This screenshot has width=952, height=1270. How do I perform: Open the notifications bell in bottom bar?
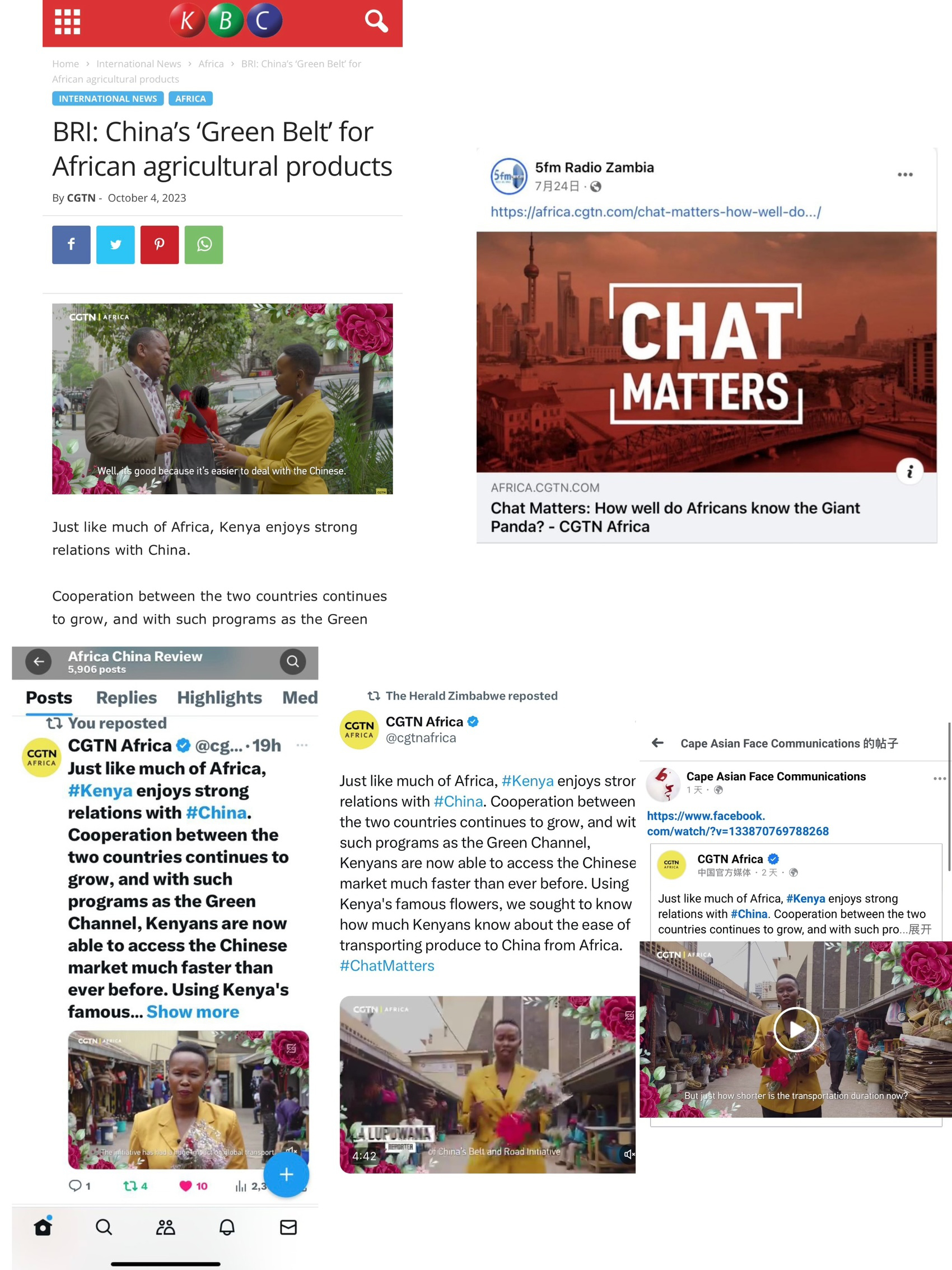(x=227, y=1227)
